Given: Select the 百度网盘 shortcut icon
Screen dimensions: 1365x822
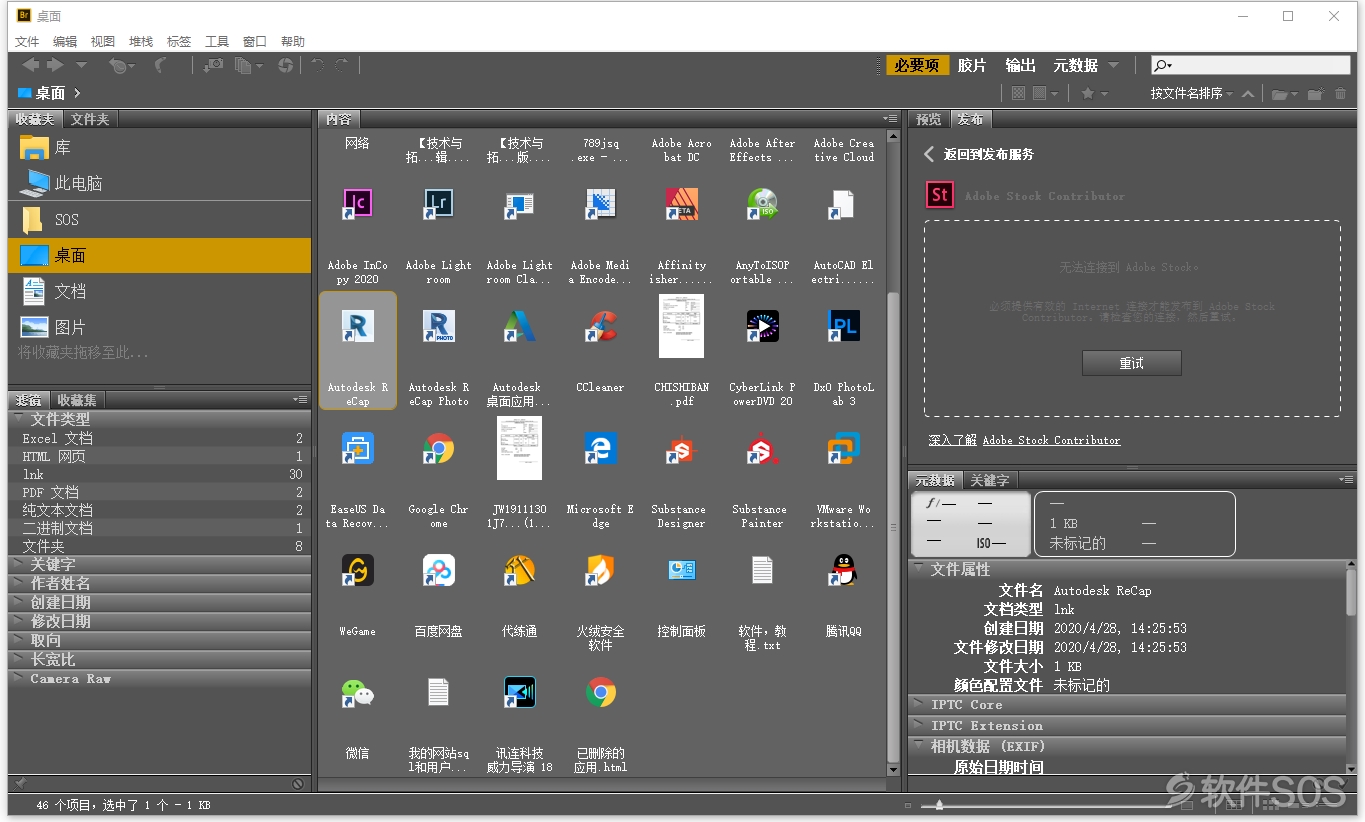Looking at the screenshot, I should [438, 570].
